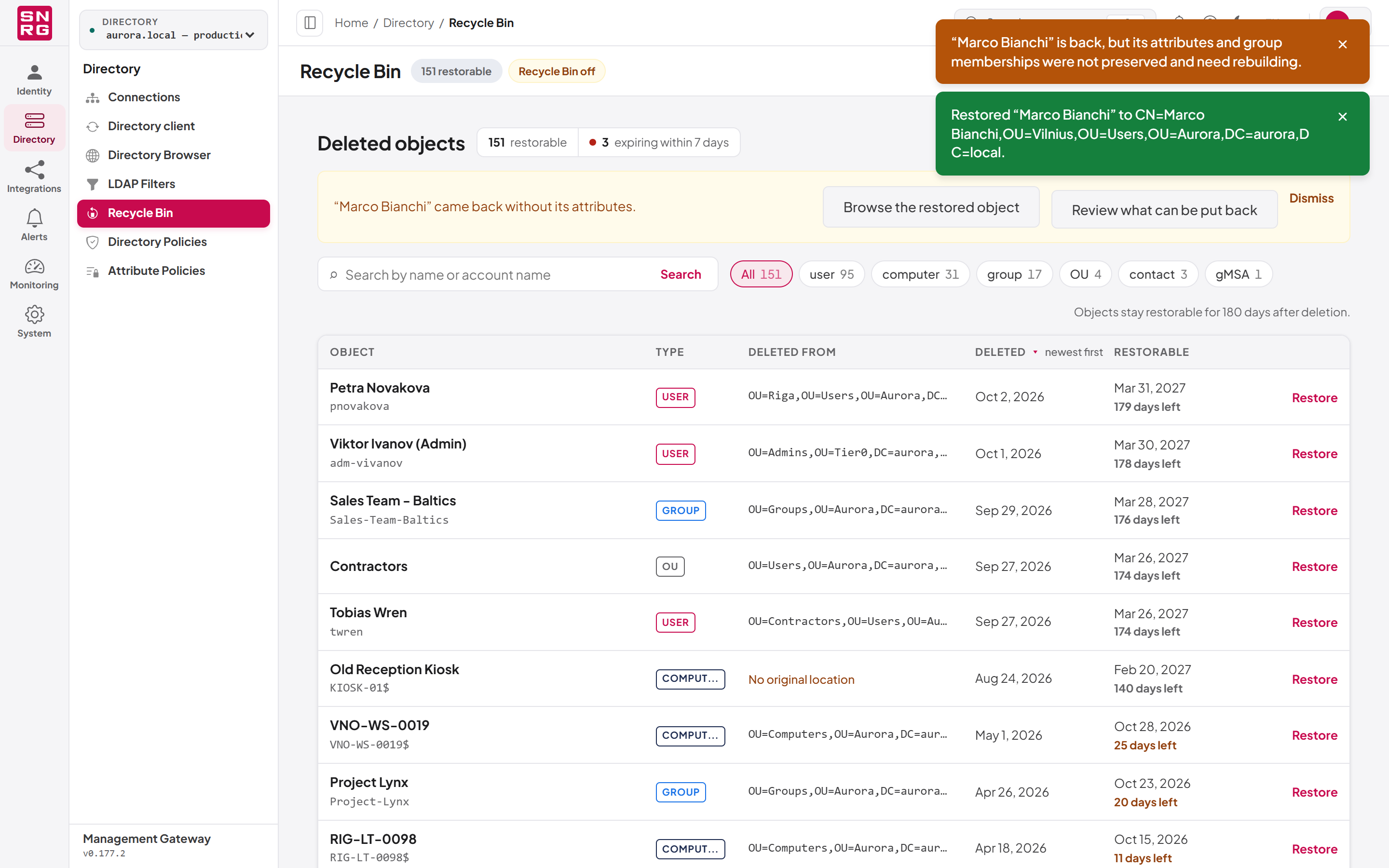Screen dimensions: 1389x868
Task: Filter by computer 31 chip
Action: [920, 274]
